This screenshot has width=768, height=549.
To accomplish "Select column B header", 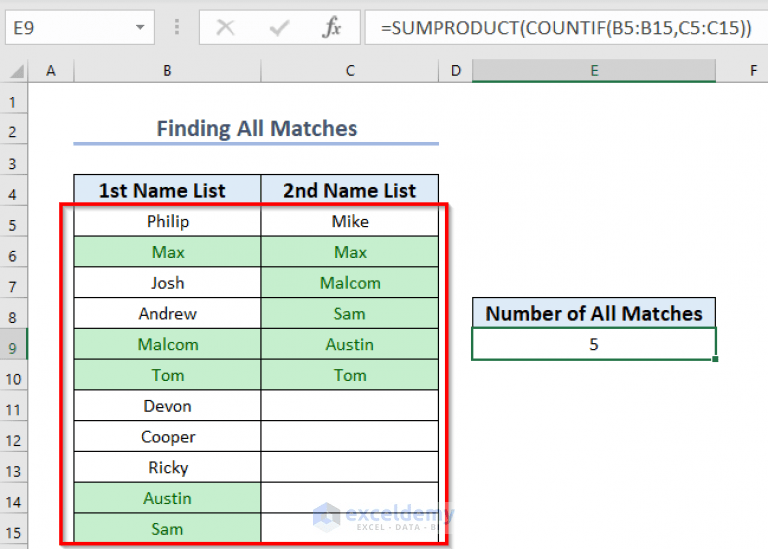I will tap(167, 71).
